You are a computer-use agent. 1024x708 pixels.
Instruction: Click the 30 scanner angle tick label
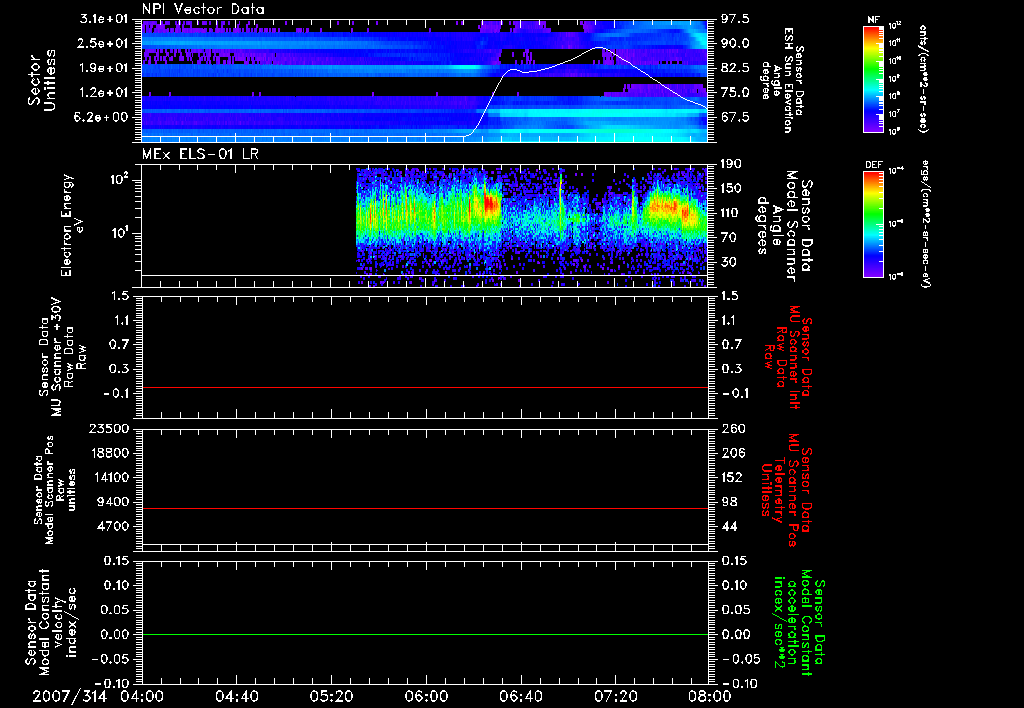pyautogui.click(x=728, y=263)
